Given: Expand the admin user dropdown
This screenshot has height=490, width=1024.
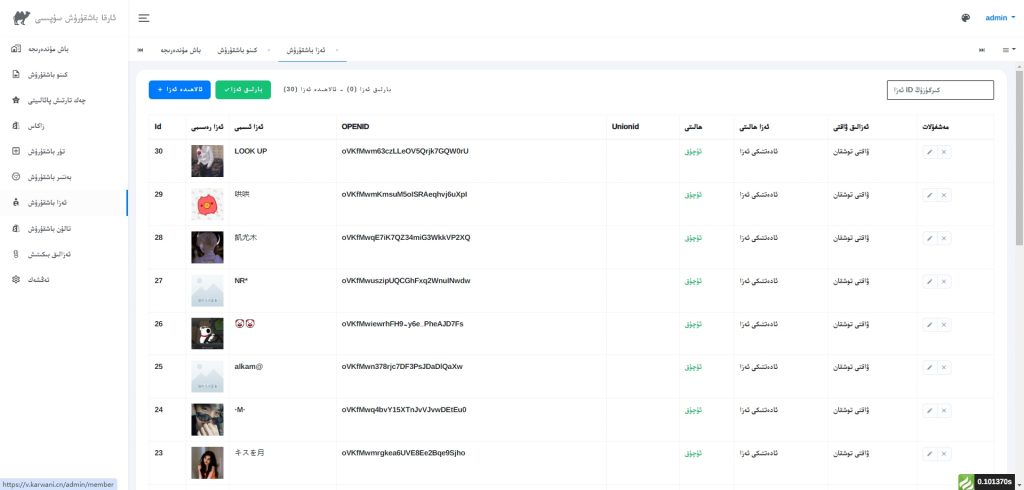Looking at the screenshot, I should 999,18.
